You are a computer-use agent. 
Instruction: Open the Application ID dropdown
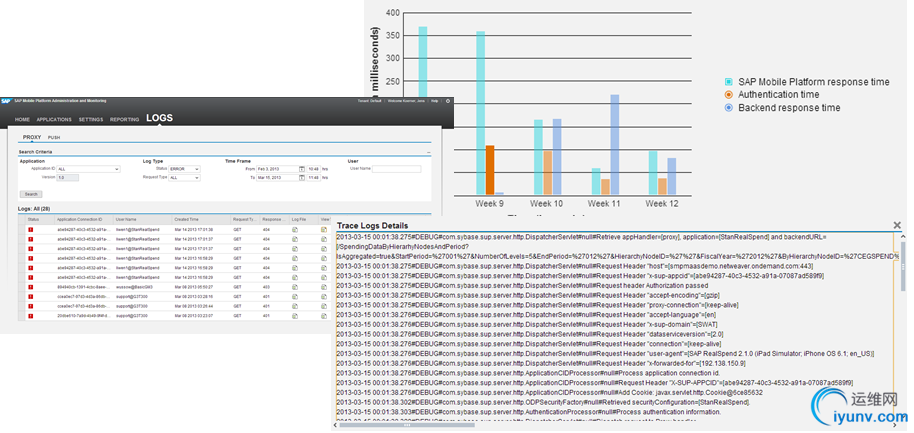tap(88, 169)
